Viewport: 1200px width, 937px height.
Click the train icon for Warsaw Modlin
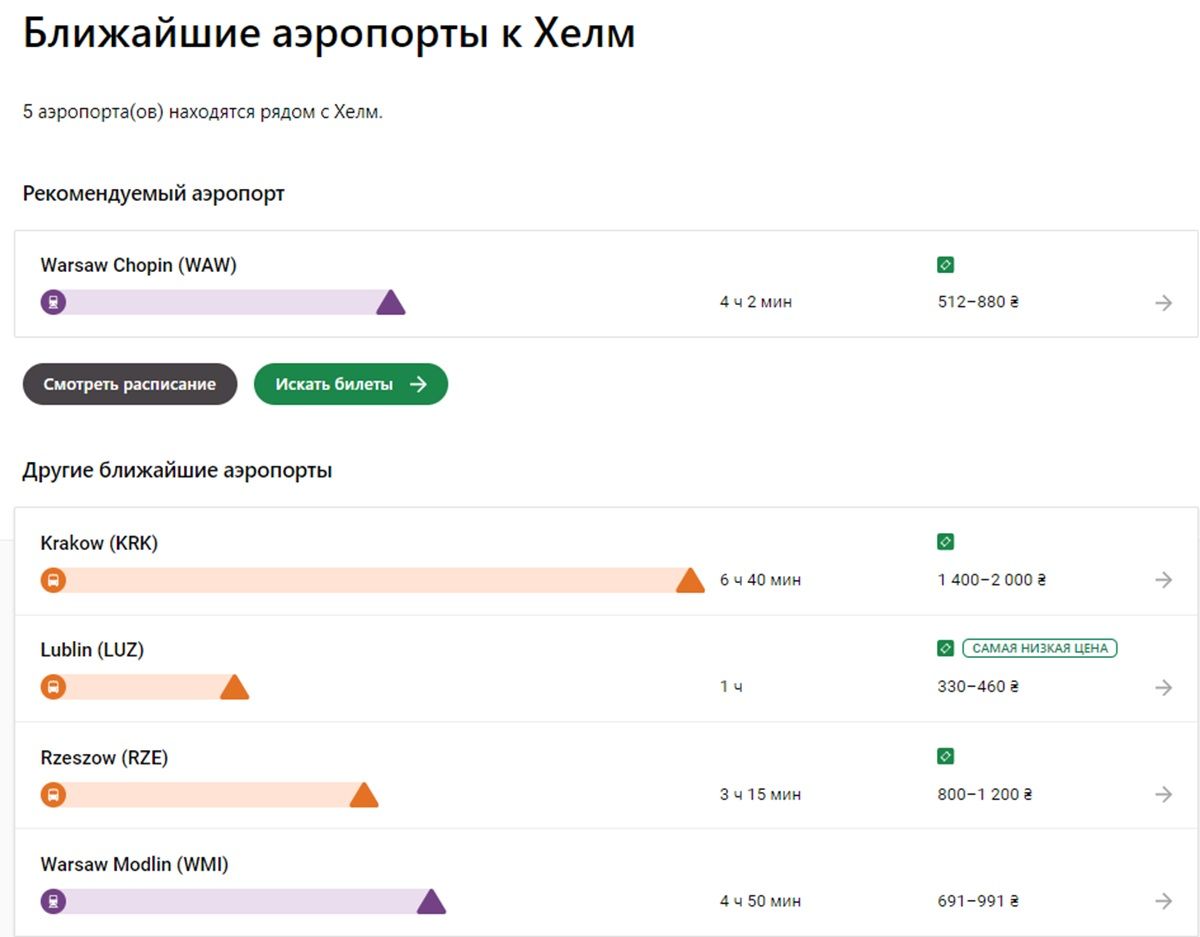(x=53, y=901)
